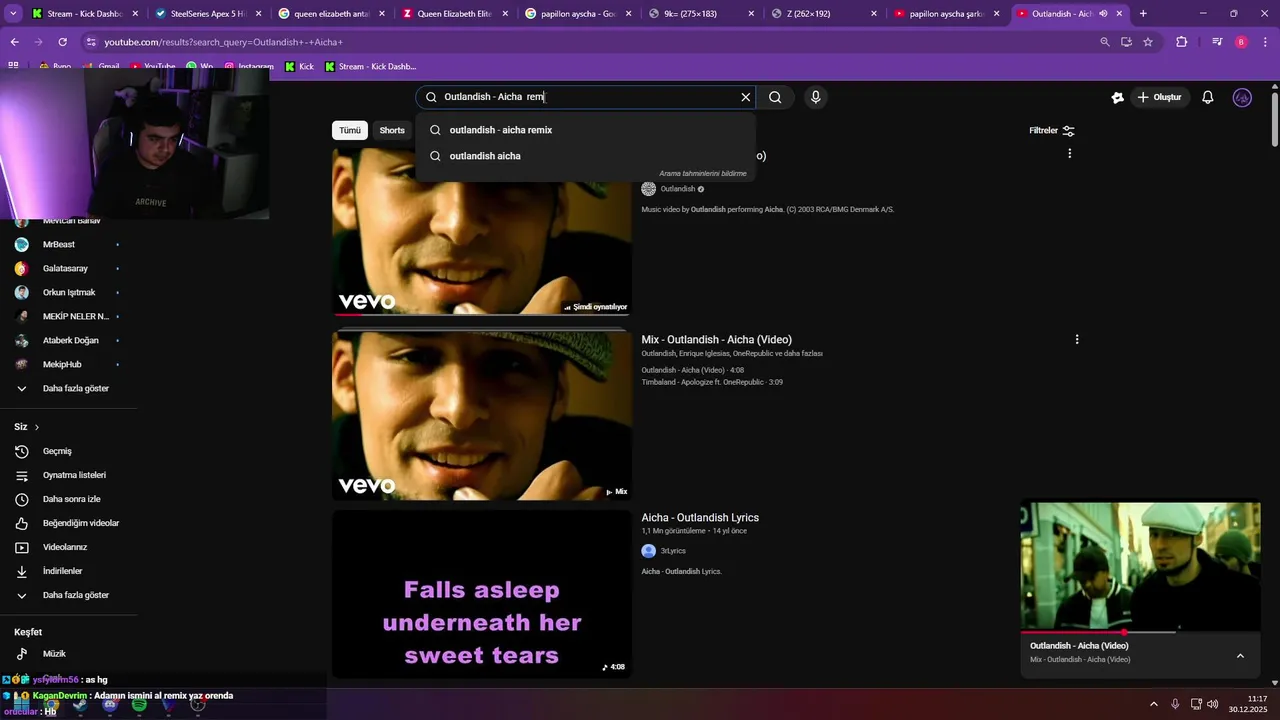The width and height of the screenshot is (1280, 720).
Task: Open Chrome three-dot menu
Action: pos(1265,42)
